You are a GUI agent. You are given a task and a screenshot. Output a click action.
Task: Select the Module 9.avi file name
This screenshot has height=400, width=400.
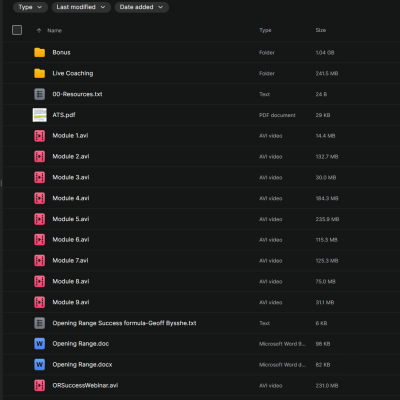coord(71,302)
